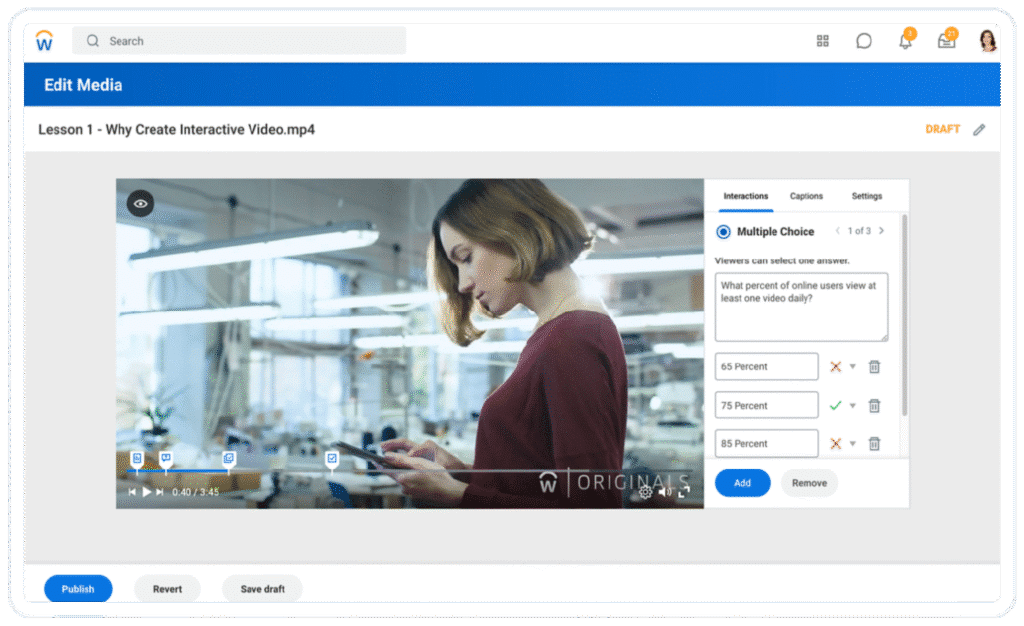Viewport: 1024px width, 626px height.
Task: Switch to the Captions tab
Action: point(807,196)
